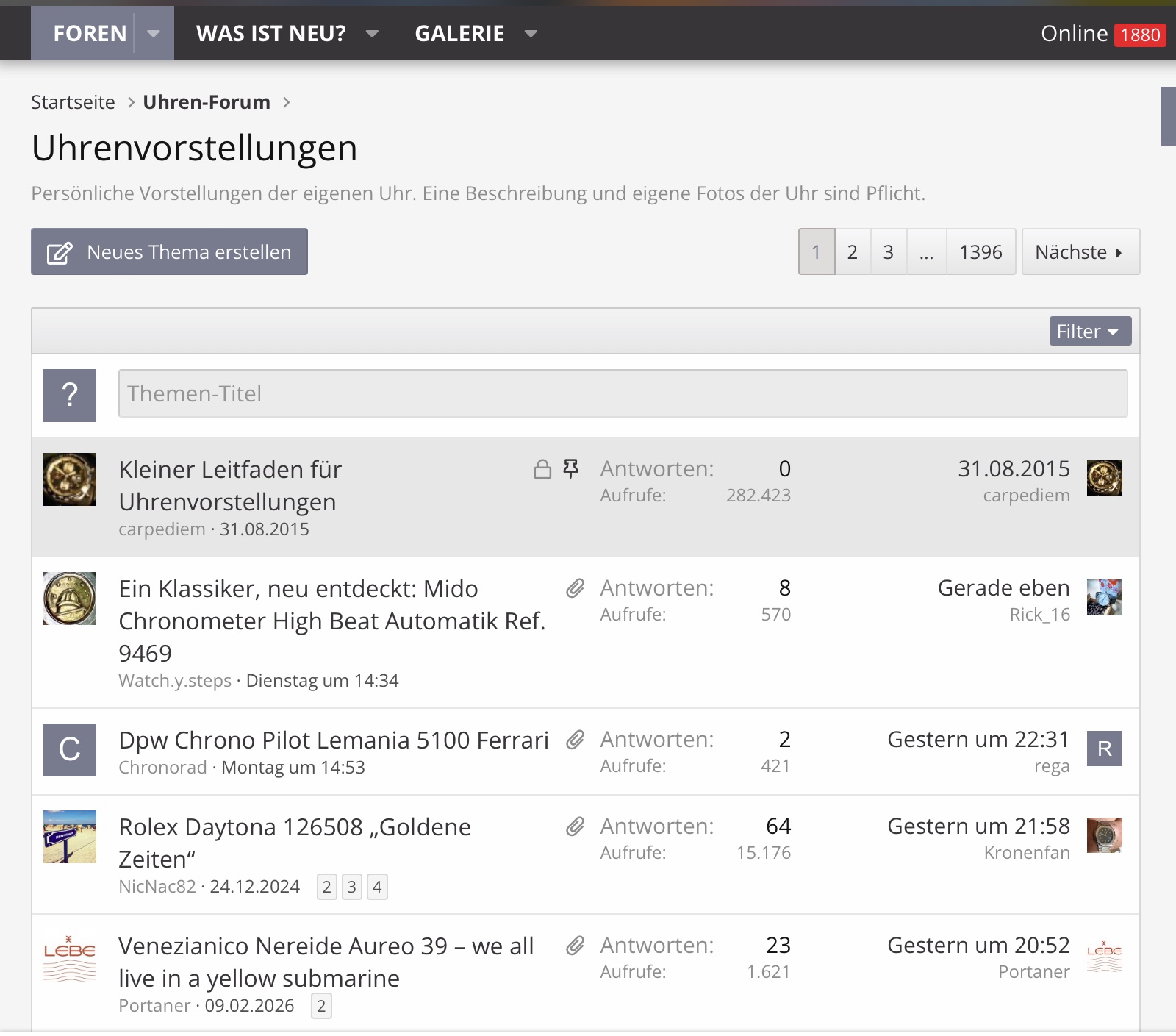Jump to last page 1396
Viewport: 1176px width, 1036px height.
[980, 251]
